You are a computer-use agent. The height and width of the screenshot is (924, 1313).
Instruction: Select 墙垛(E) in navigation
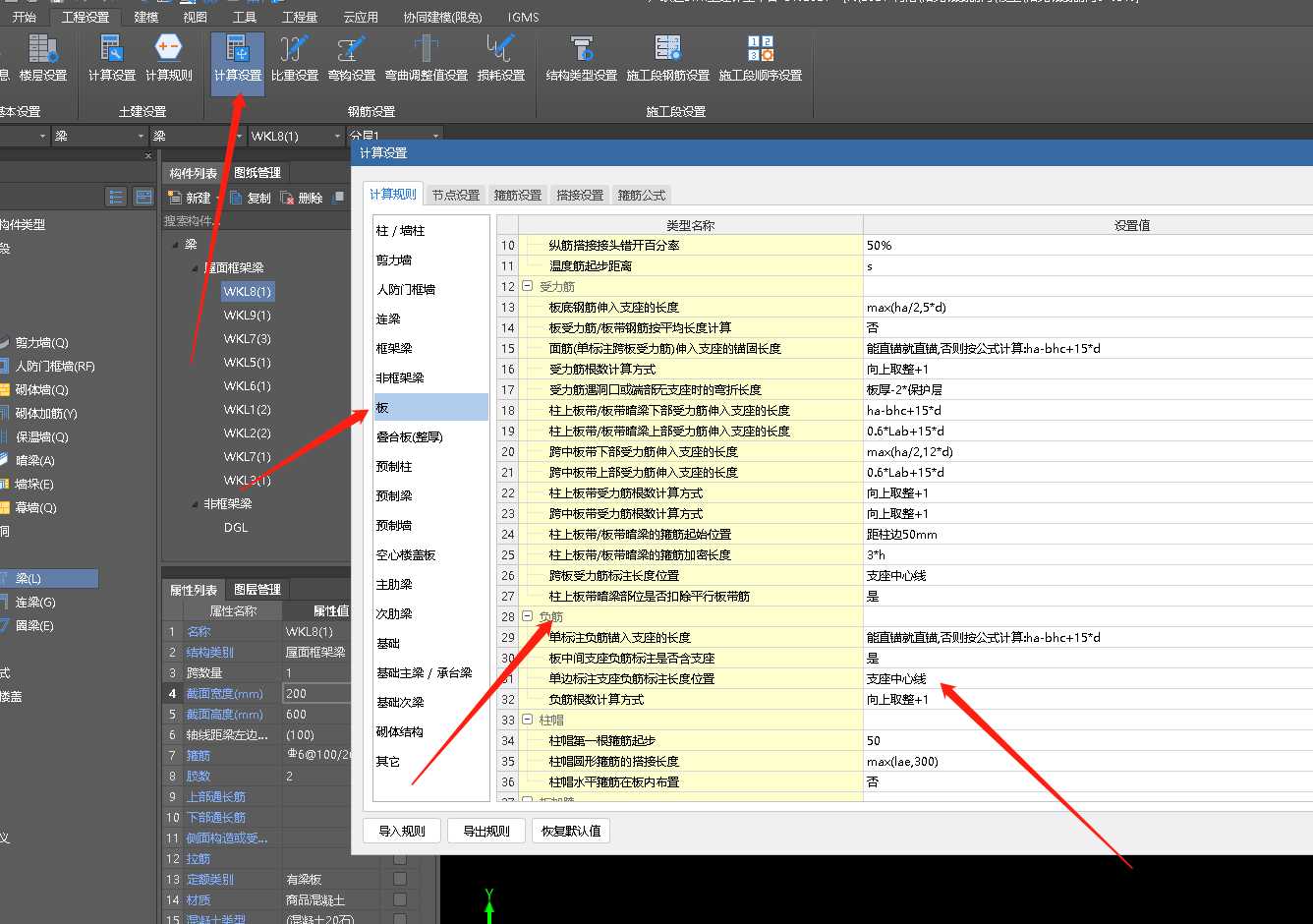coord(34,485)
